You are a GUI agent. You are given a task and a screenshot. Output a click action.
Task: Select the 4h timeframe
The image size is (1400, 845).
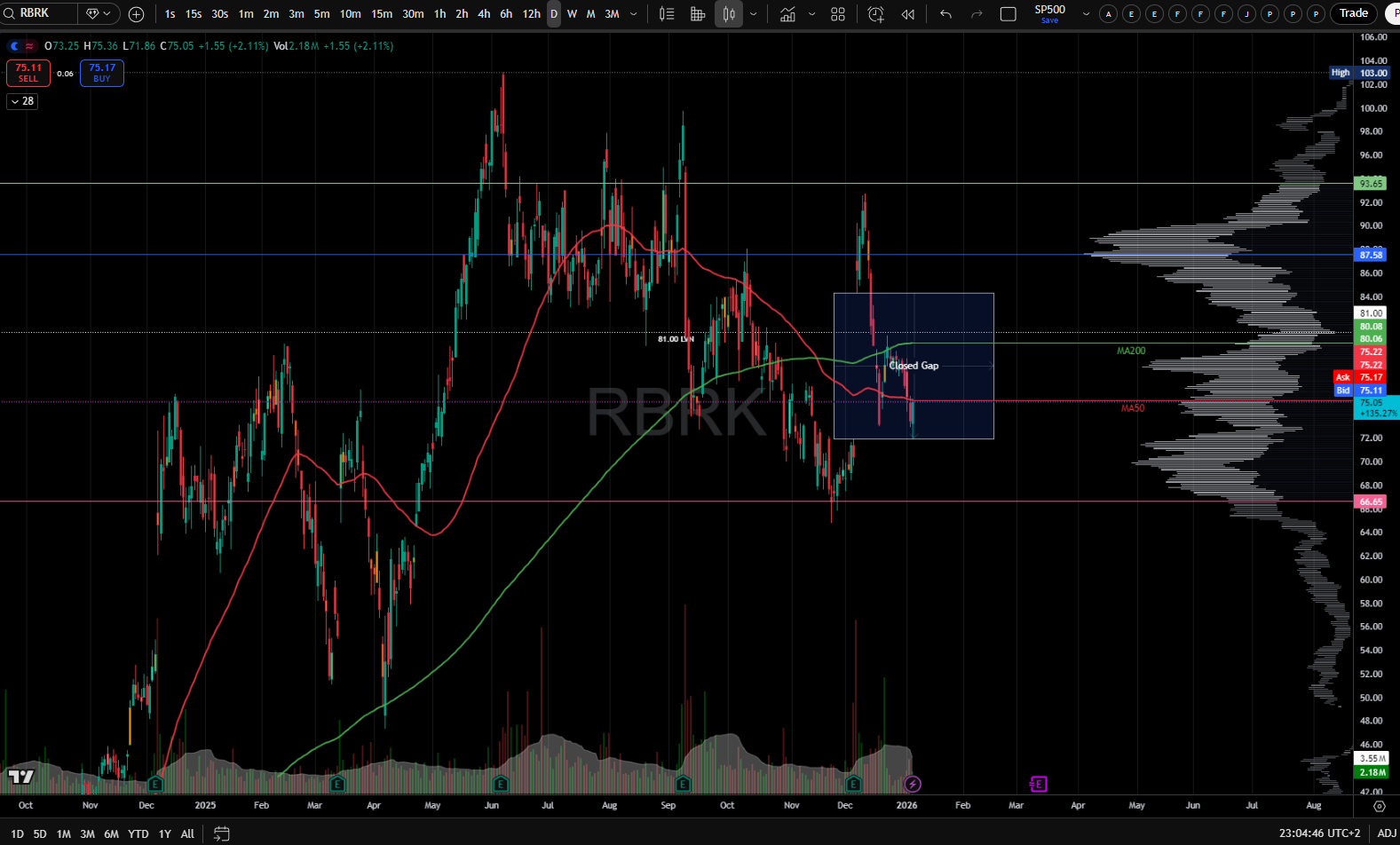[484, 14]
